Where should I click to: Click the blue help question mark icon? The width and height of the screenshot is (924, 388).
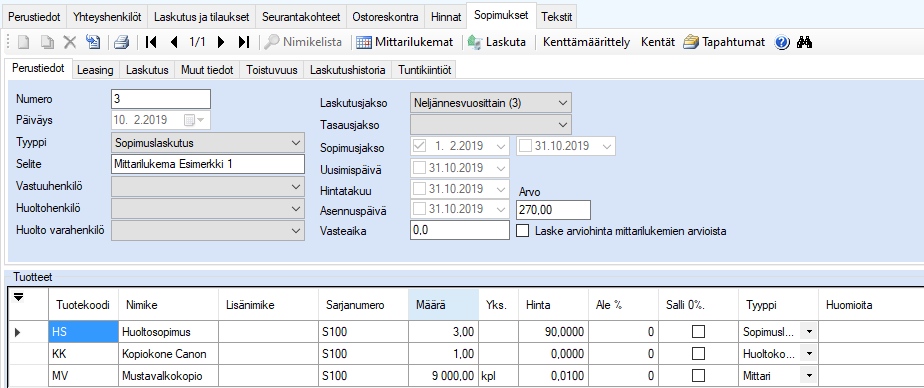(x=782, y=42)
